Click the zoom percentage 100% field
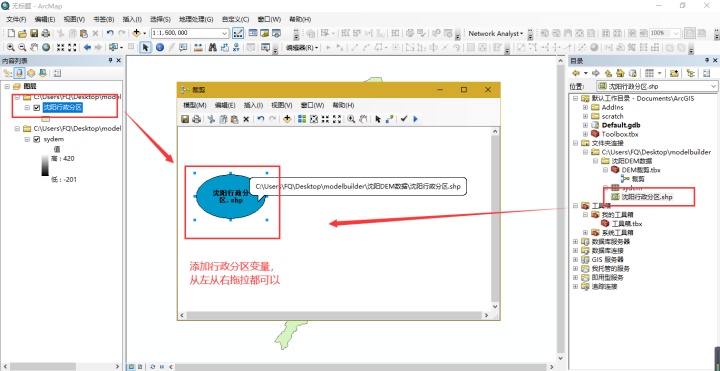The image size is (720, 371). (664, 34)
